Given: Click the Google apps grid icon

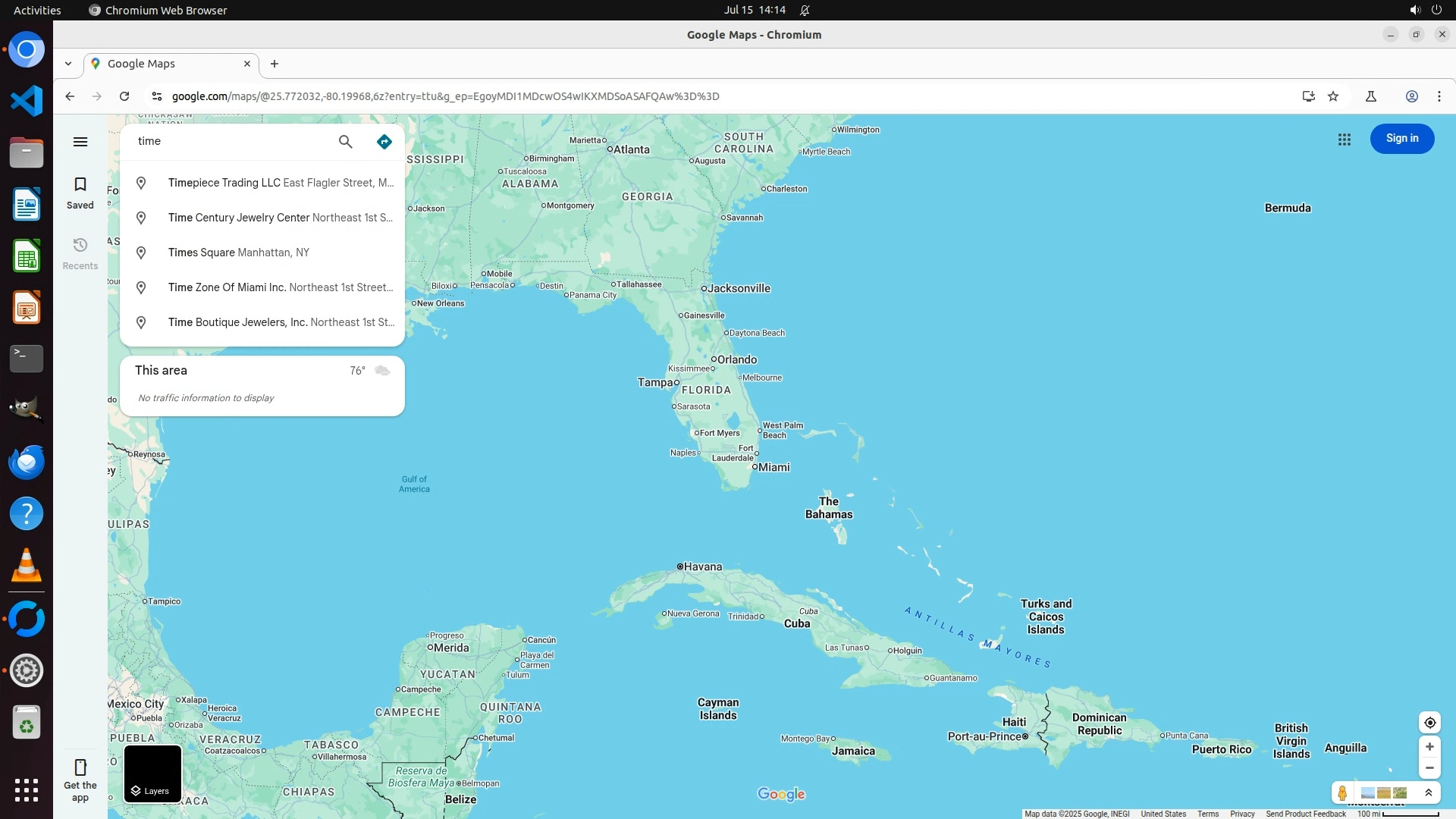Looking at the screenshot, I should [x=1344, y=140].
